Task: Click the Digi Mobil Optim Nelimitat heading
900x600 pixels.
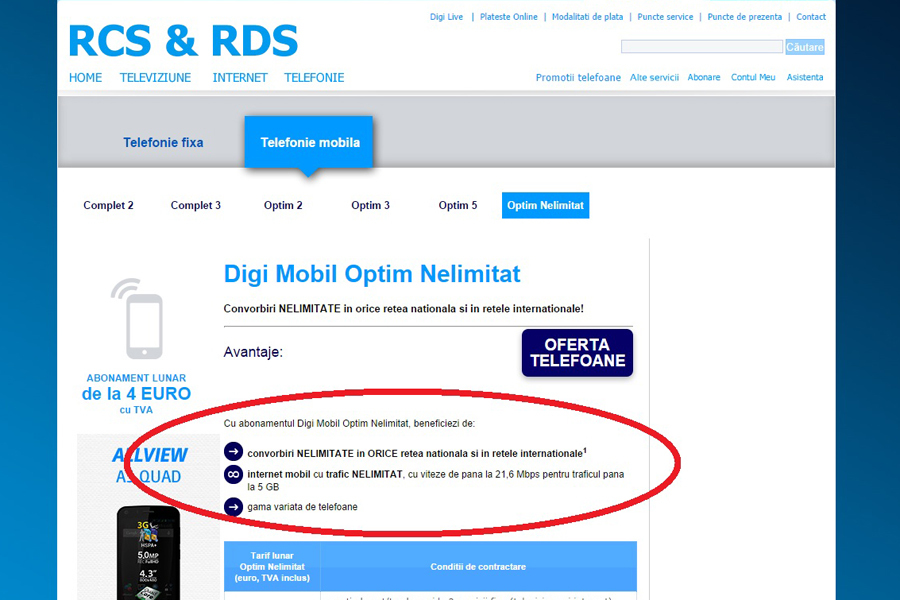Action: click(372, 274)
